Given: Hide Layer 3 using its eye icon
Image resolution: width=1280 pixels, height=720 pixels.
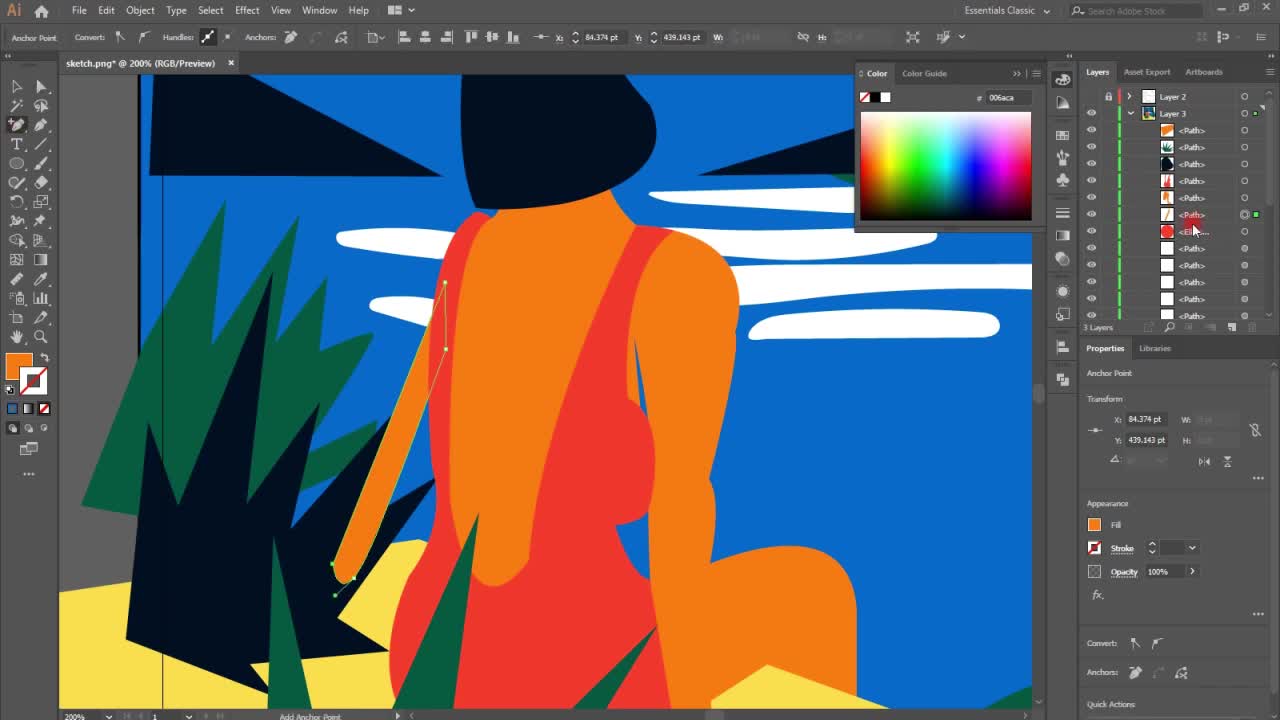Looking at the screenshot, I should (x=1091, y=114).
